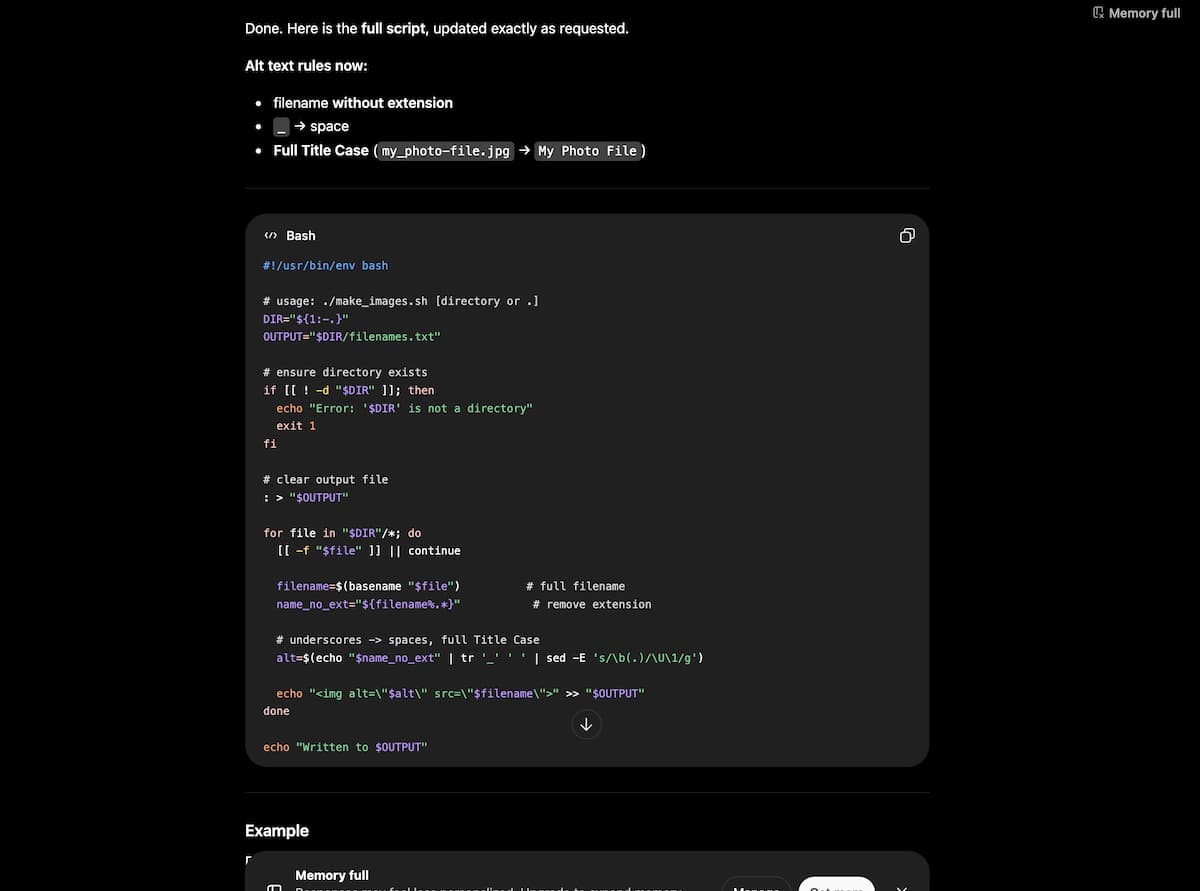Click the 'Alt text rules now:' text
Screen dimensions: 1200x891
click(x=306, y=66)
